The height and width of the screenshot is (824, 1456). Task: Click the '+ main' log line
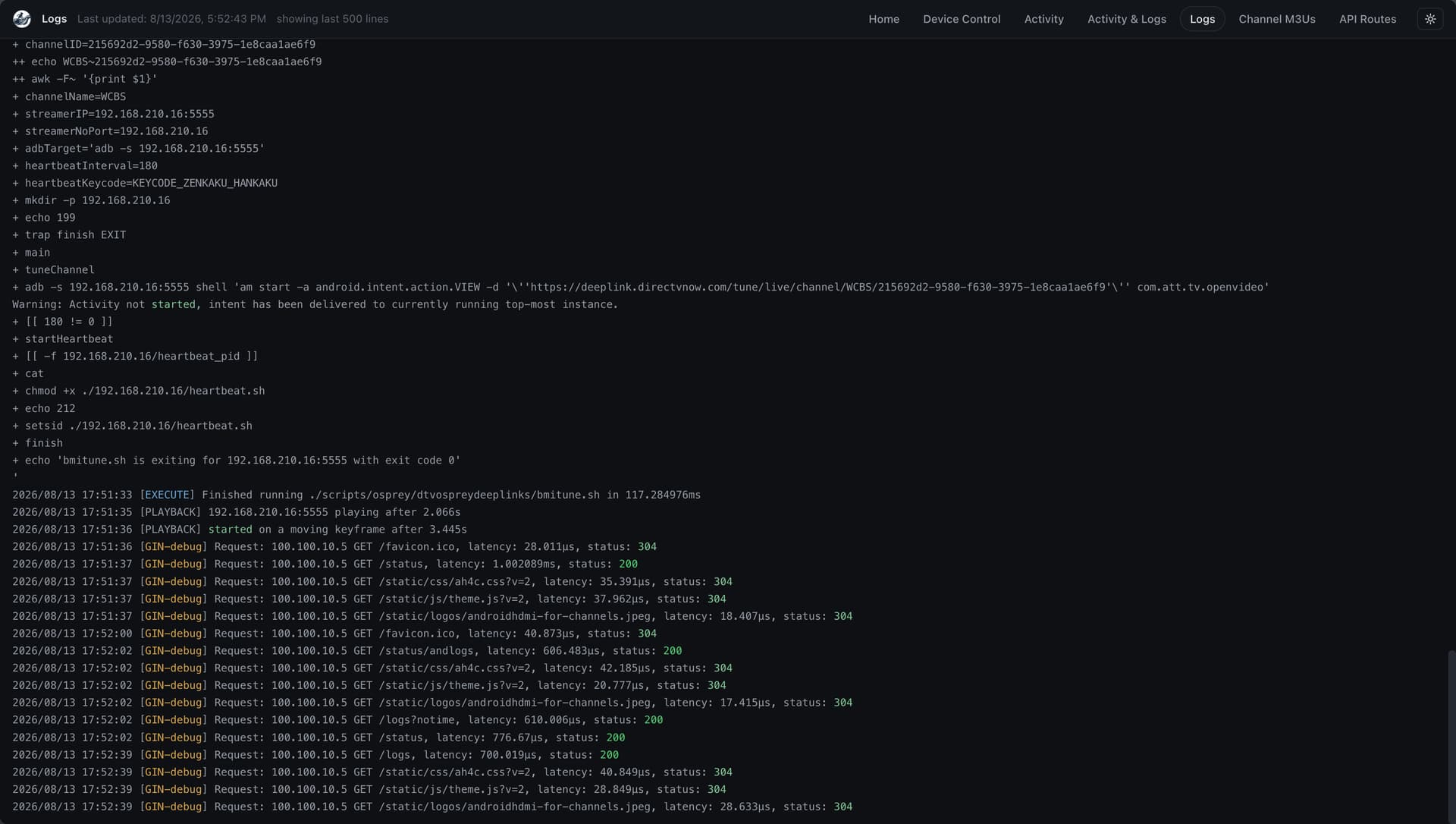(x=31, y=253)
